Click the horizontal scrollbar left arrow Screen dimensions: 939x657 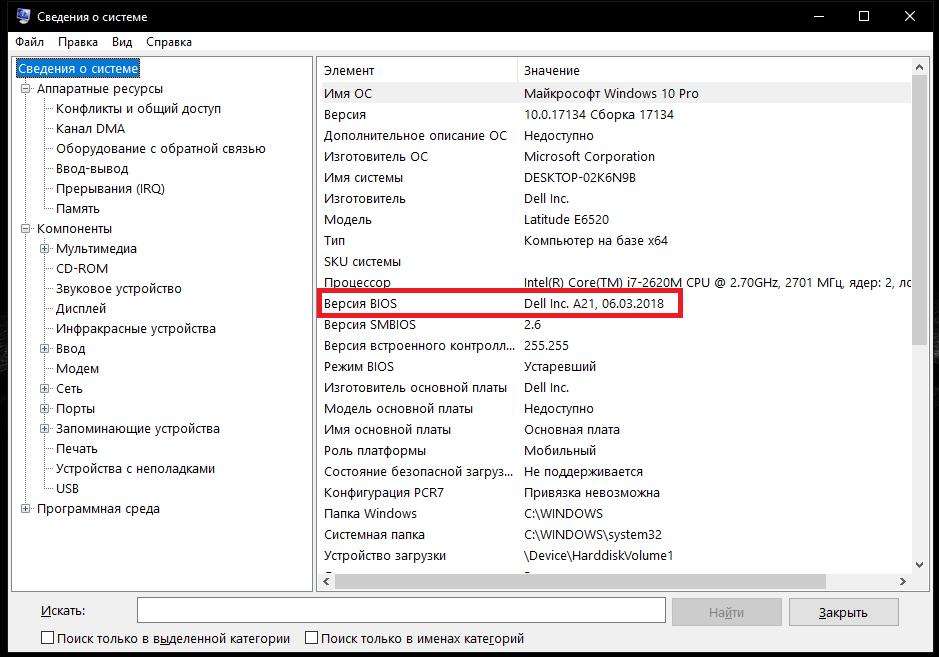point(326,581)
